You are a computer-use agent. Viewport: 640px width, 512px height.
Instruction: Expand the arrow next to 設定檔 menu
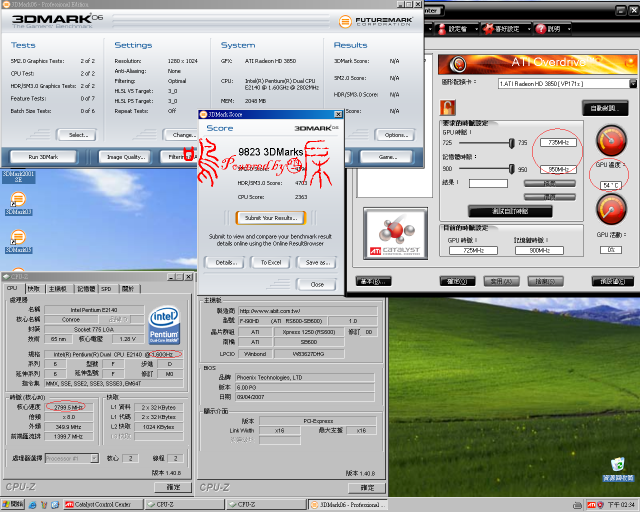(476, 29)
